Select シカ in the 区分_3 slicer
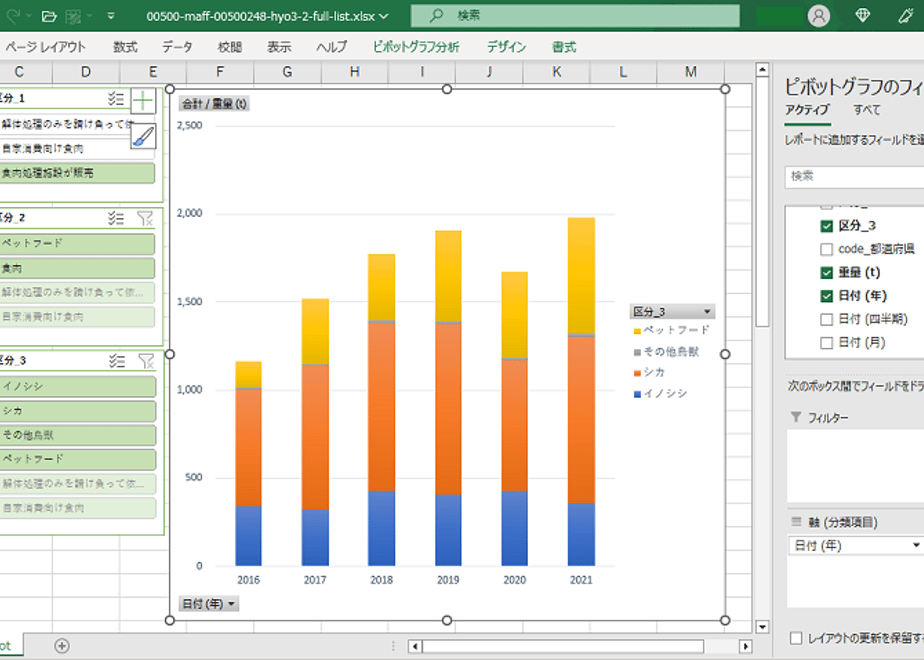Image resolution: width=924 pixels, height=660 pixels. point(78,411)
